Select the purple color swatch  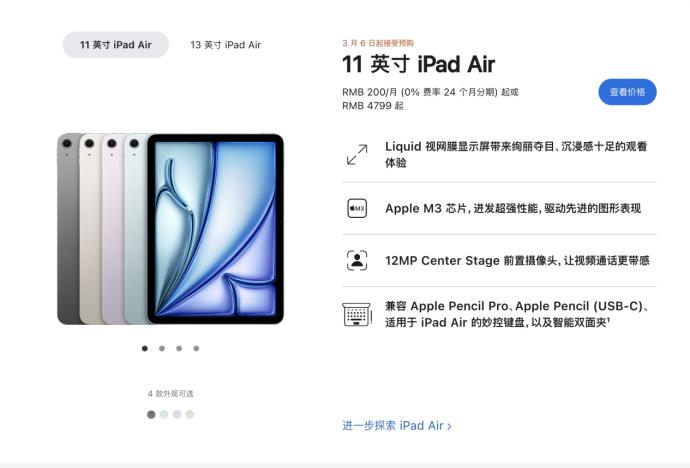point(177,414)
